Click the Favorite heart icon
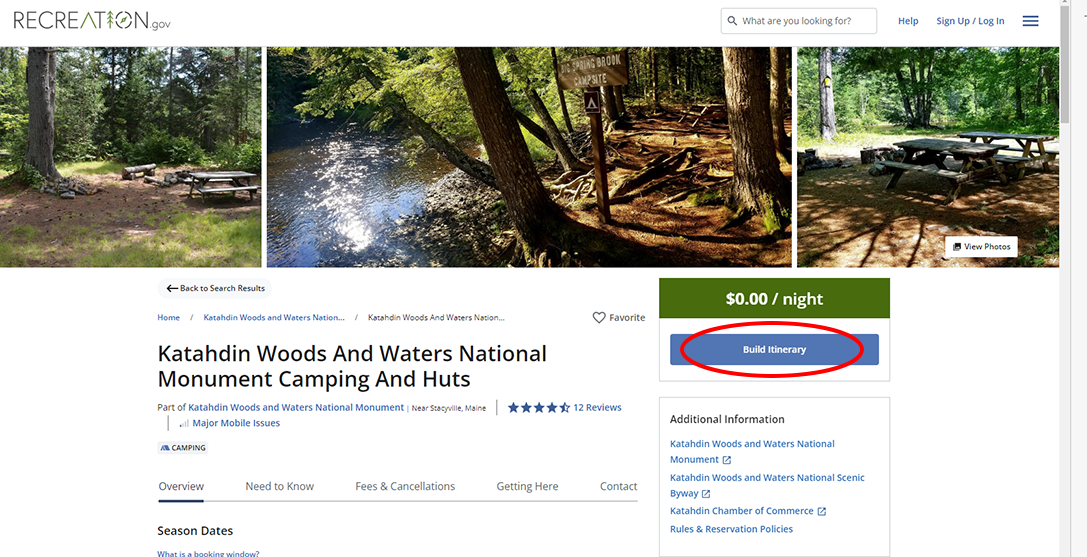1087x557 pixels. click(599, 318)
